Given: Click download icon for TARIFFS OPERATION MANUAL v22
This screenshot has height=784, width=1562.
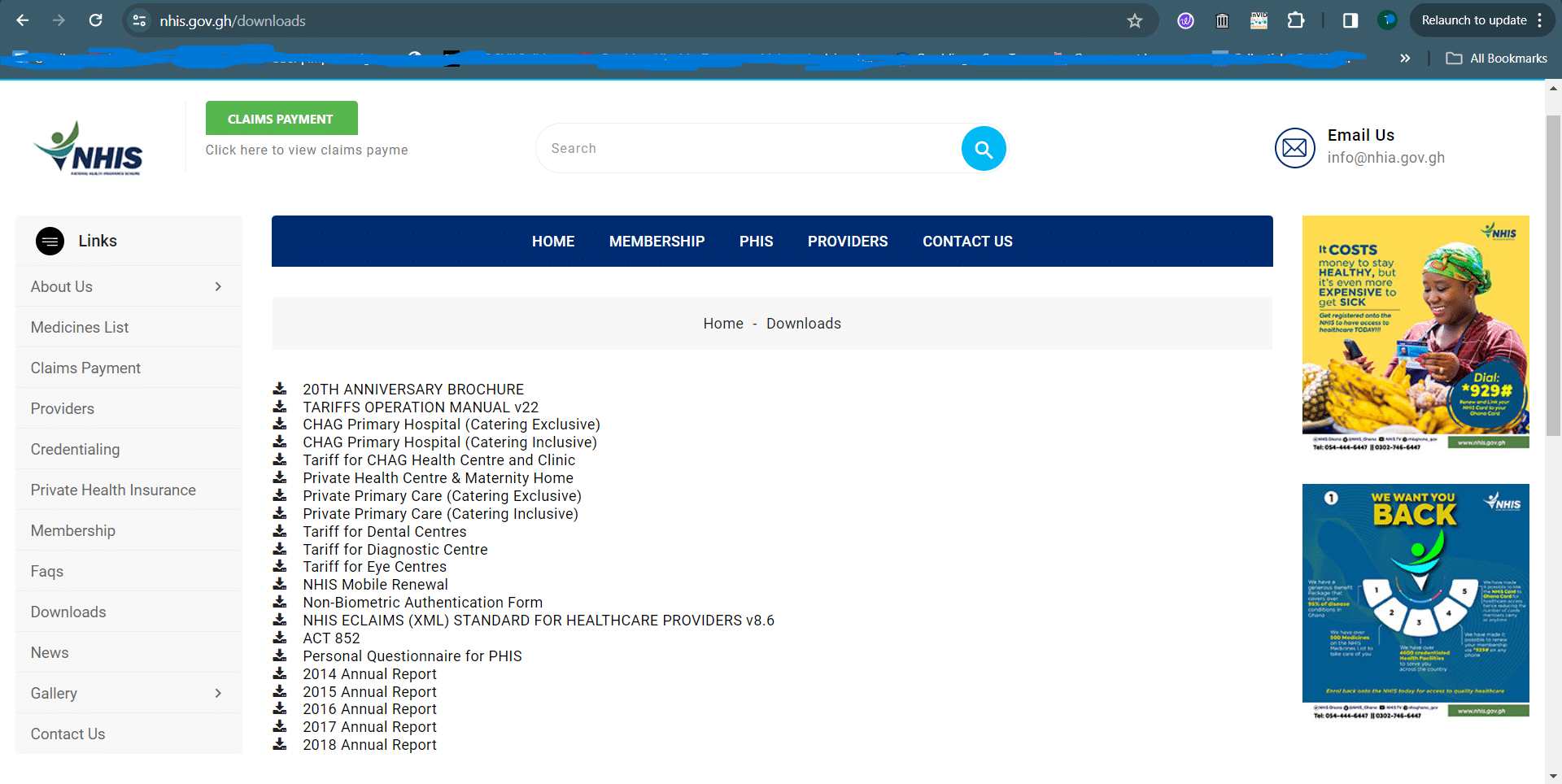Looking at the screenshot, I should click(x=280, y=407).
